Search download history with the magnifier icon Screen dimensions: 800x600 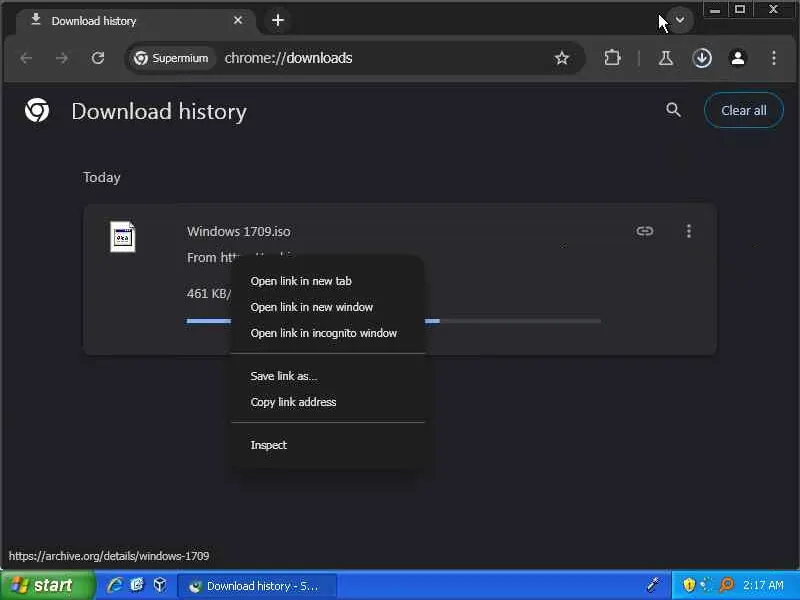(673, 110)
